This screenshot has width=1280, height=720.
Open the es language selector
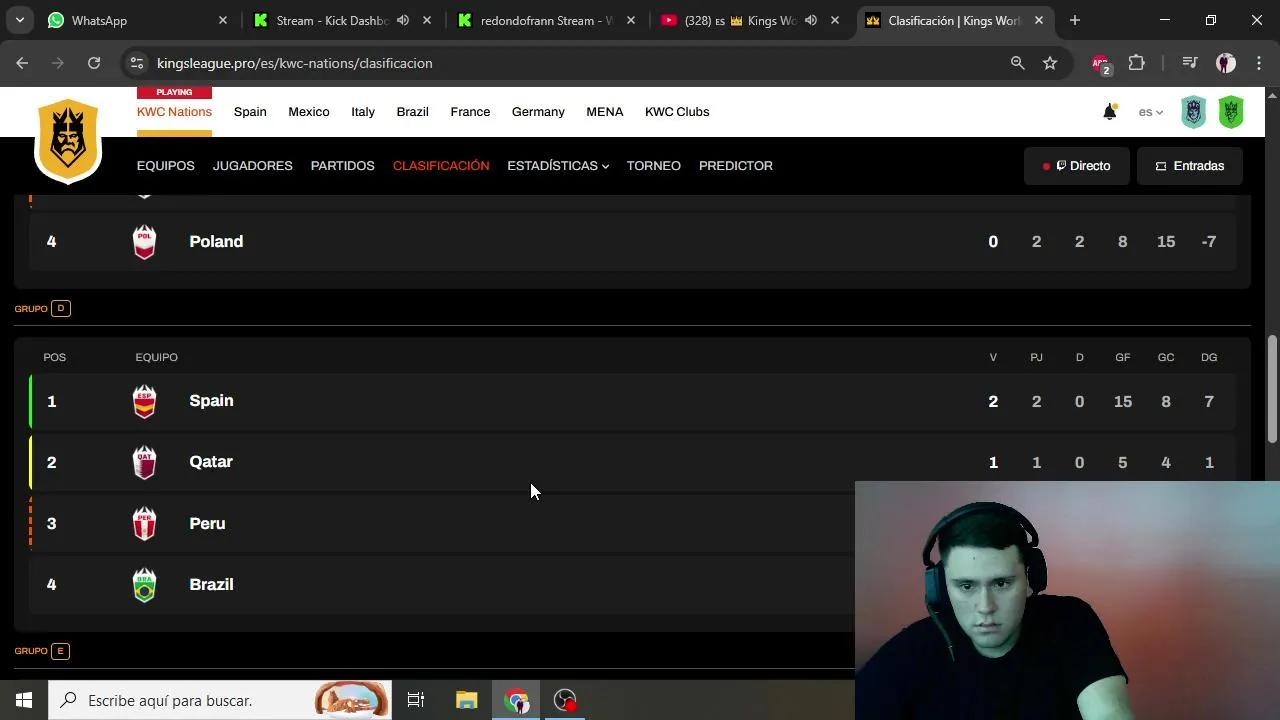pos(1151,112)
